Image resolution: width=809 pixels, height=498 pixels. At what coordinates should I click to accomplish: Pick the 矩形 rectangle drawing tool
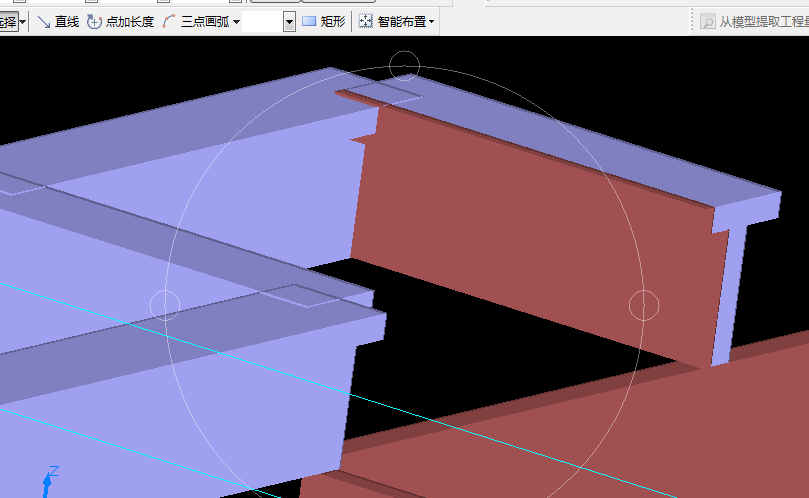[323, 22]
